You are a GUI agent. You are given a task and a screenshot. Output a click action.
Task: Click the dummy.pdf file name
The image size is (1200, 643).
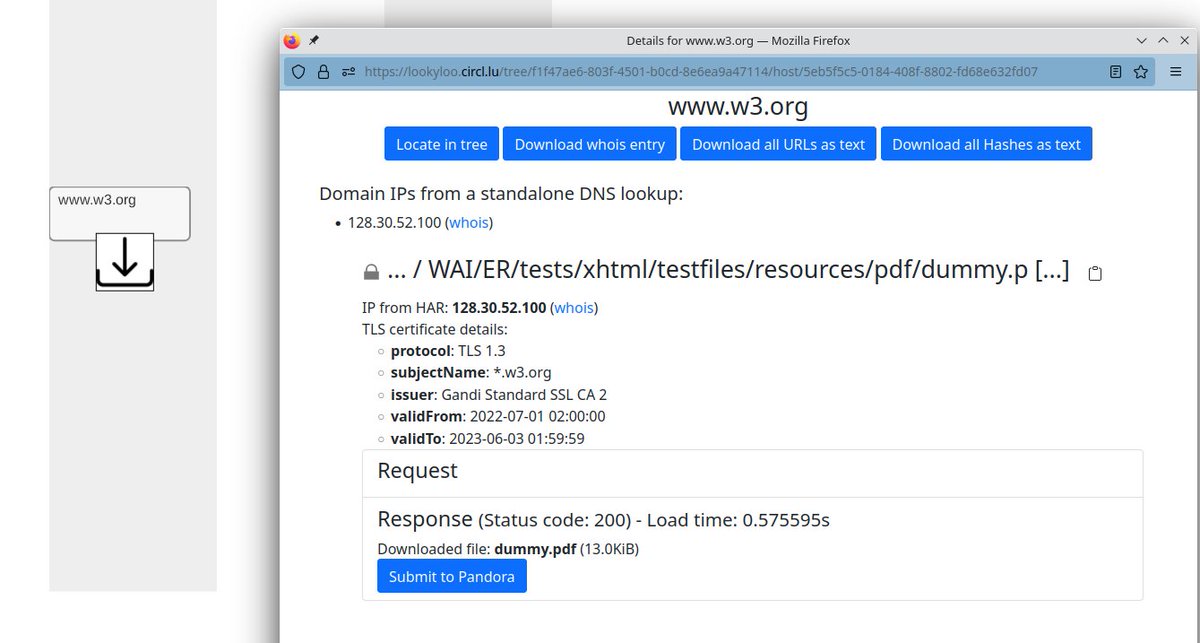click(535, 549)
